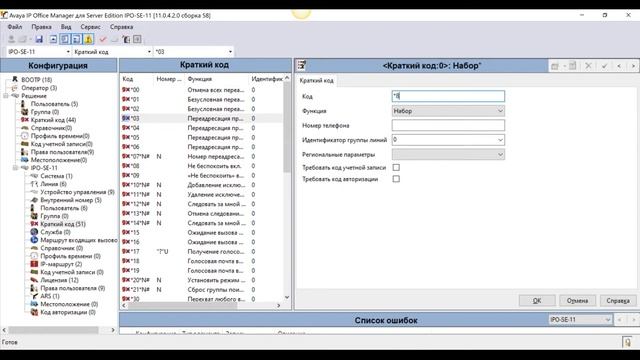Enable Требовать код учетной записи checkbox
The height and width of the screenshot is (360, 640).
[396, 167]
